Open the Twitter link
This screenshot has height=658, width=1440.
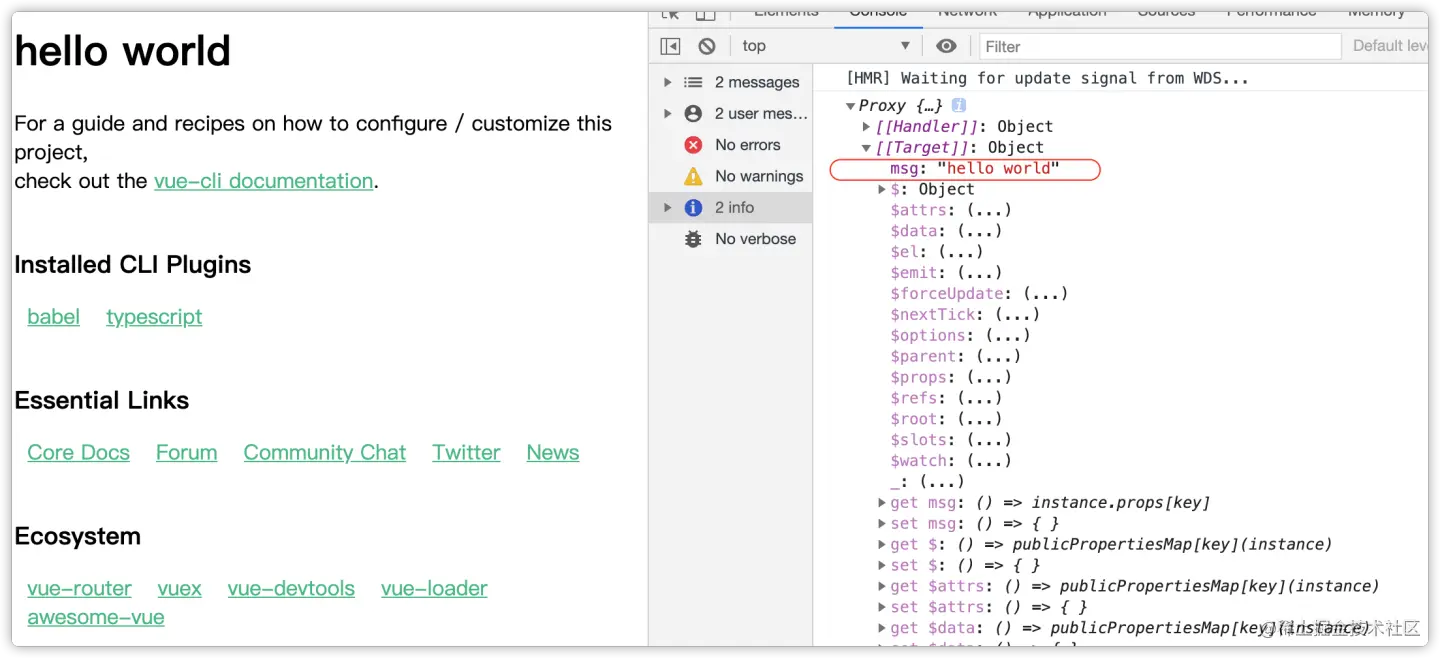pyautogui.click(x=466, y=453)
